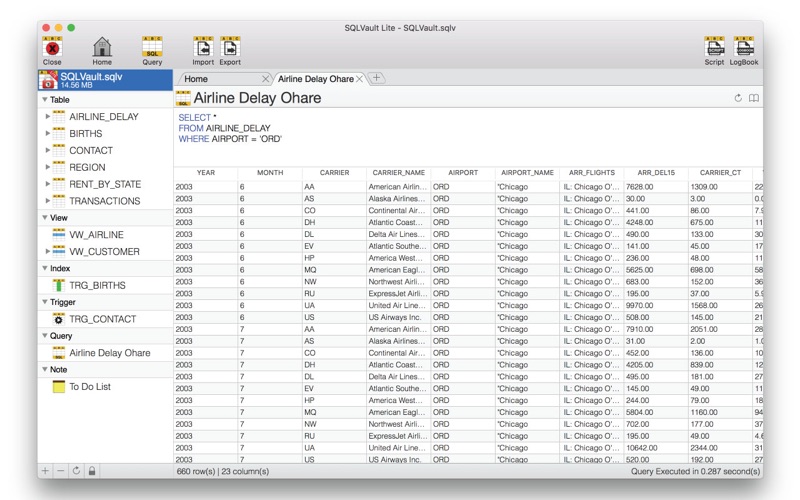Click the SQLVault.sqlv database icon

[48, 80]
